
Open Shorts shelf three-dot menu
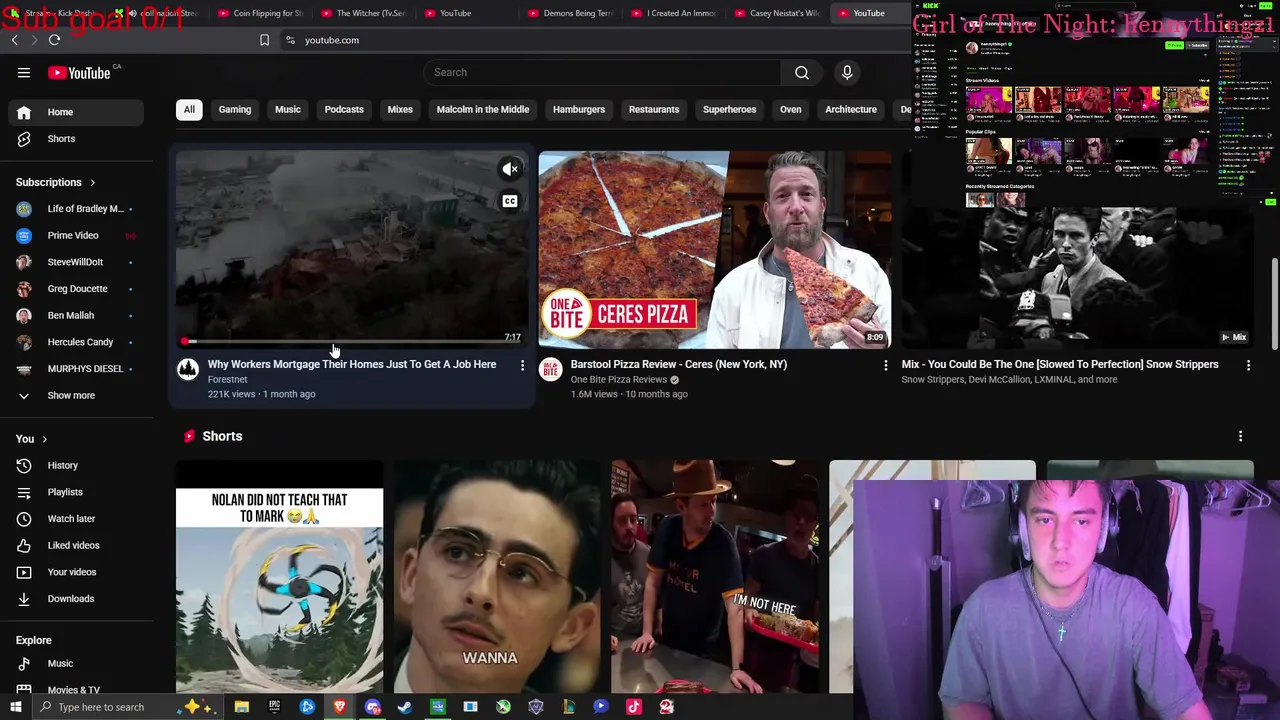coord(1240,436)
